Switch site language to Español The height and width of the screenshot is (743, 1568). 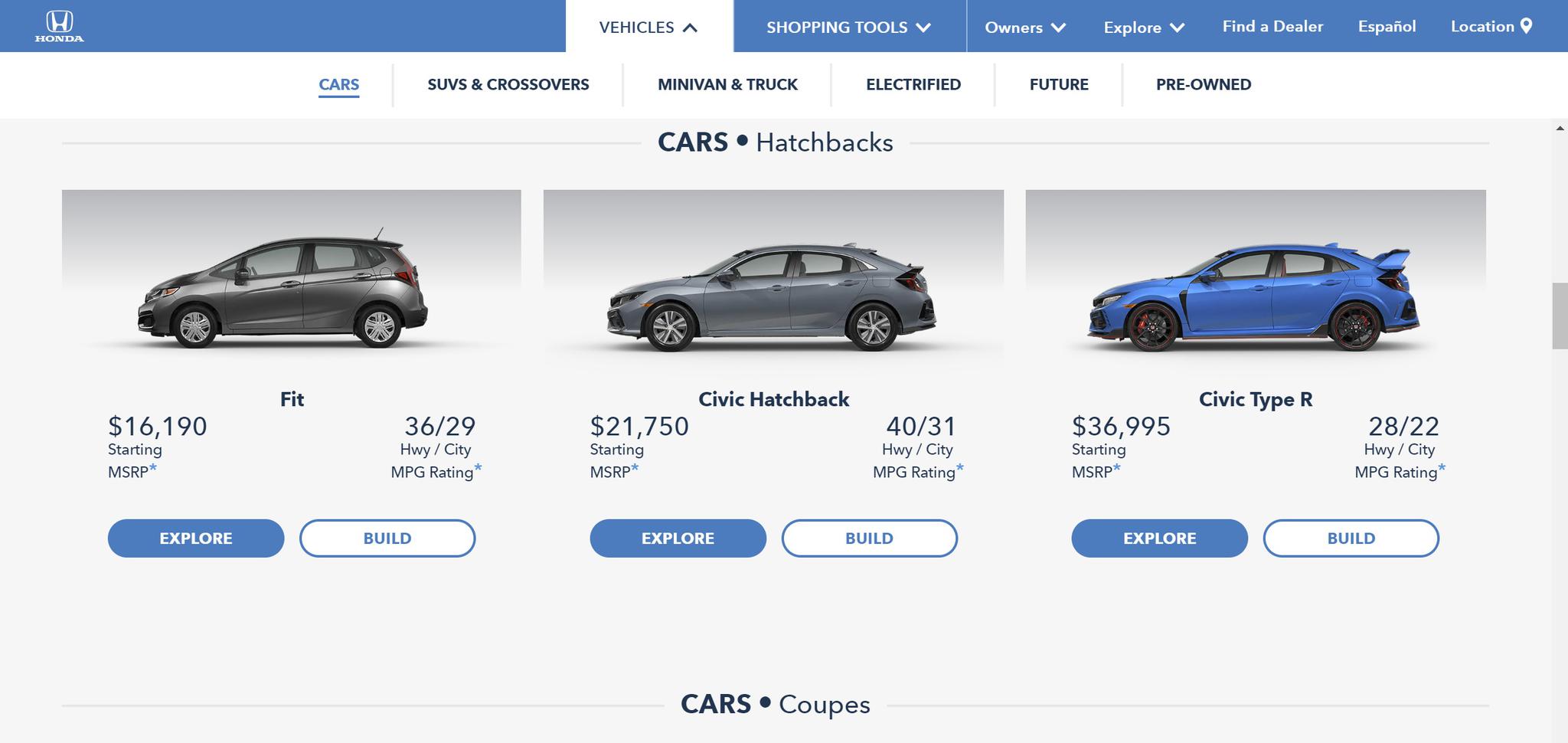pyautogui.click(x=1387, y=27)
